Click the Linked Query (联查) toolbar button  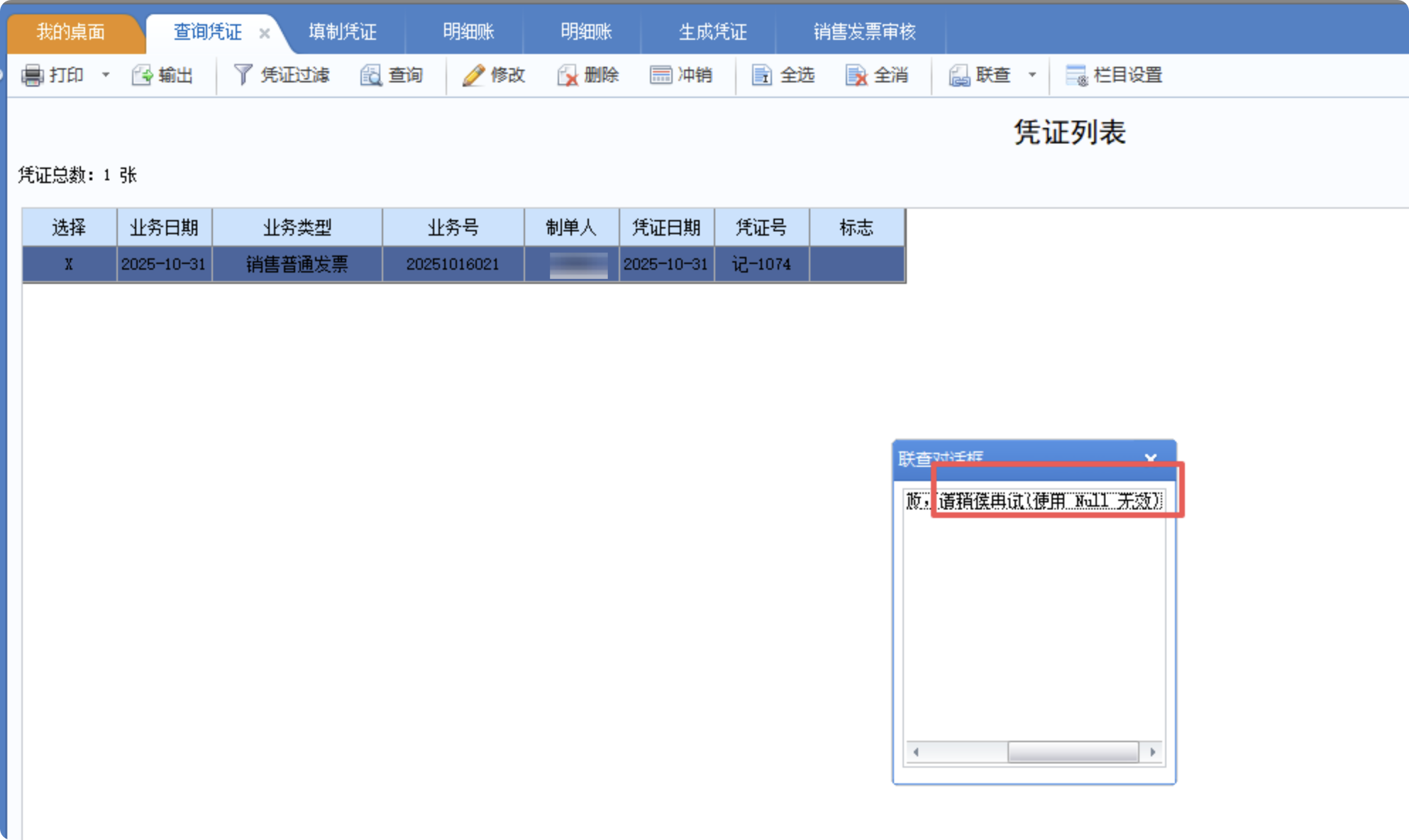(x=980, y=75)
